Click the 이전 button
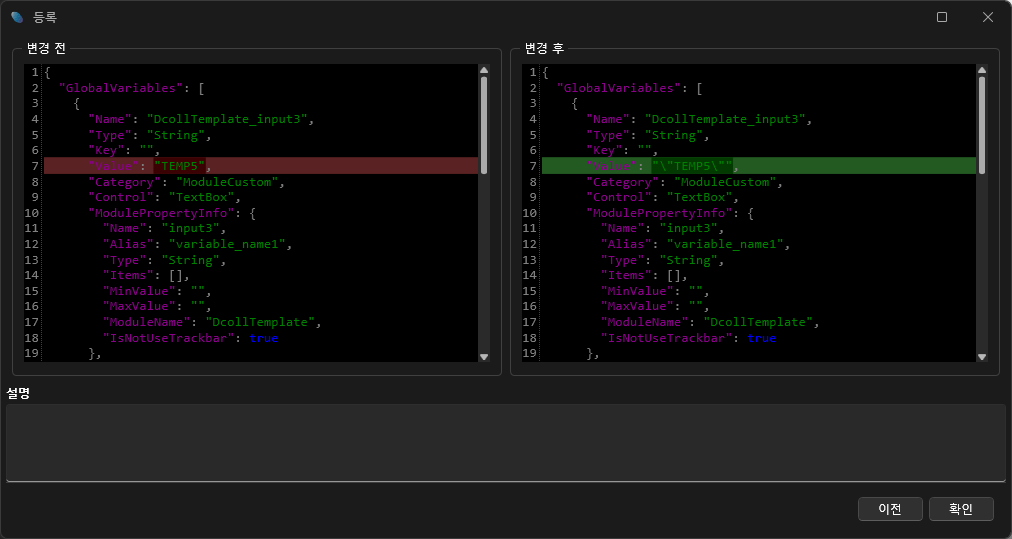 tap(890, 509)
